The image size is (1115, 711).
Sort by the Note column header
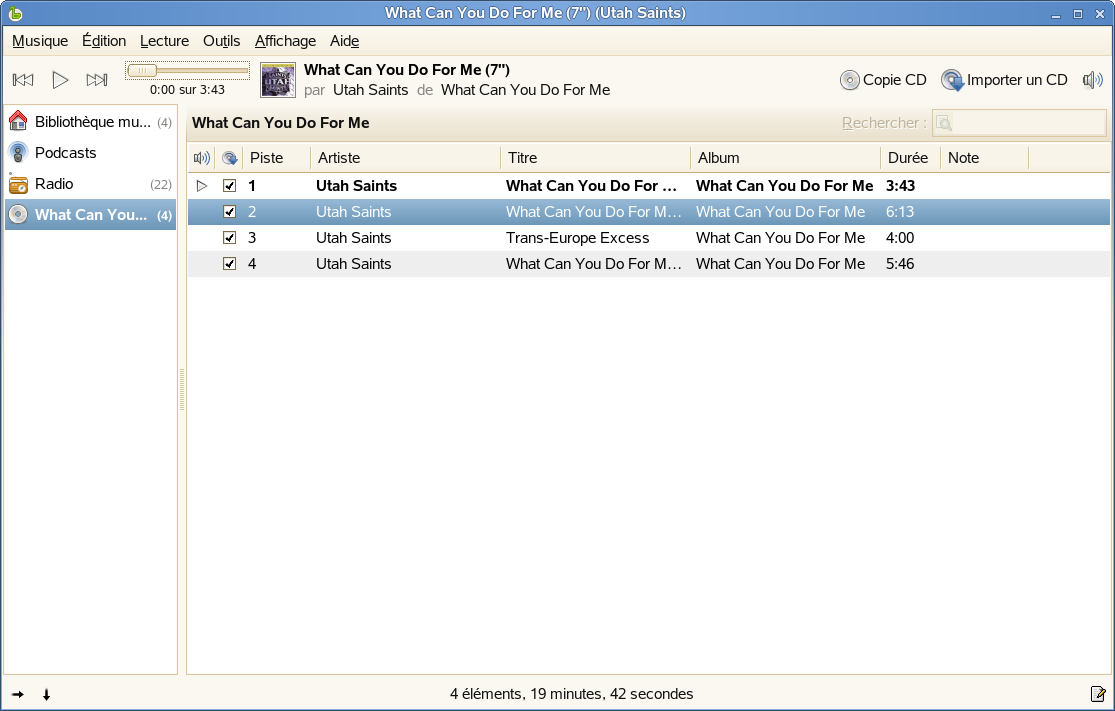click(x=984, y=158)
